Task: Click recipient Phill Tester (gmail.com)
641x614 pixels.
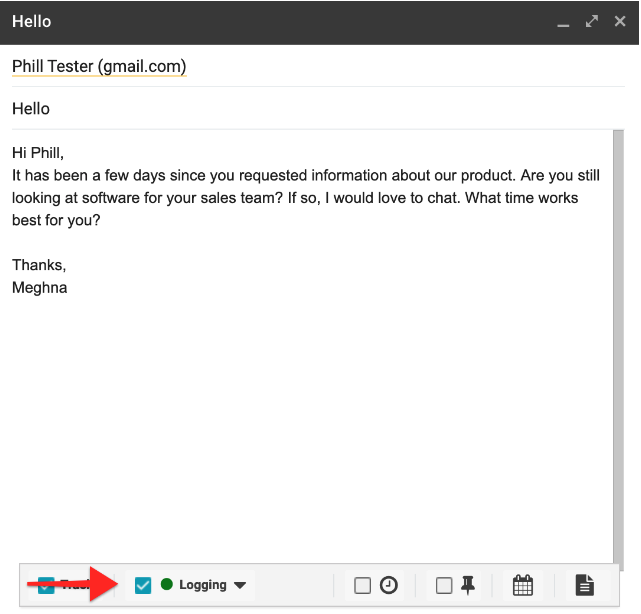Action: pyautogui.click(x=99, y=66)
